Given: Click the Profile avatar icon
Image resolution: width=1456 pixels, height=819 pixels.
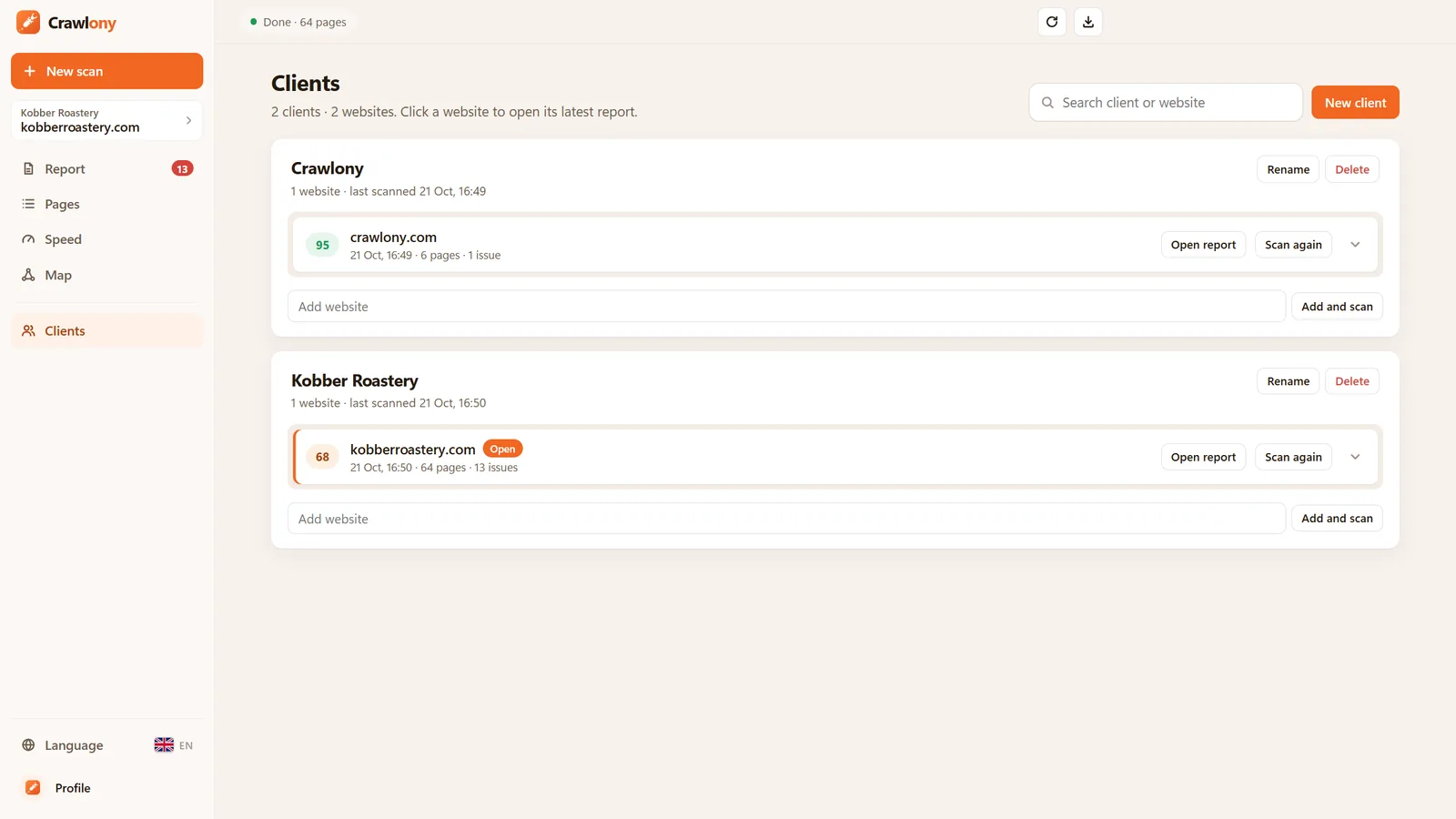Looking at the screenshot, I should coord(33,788).
